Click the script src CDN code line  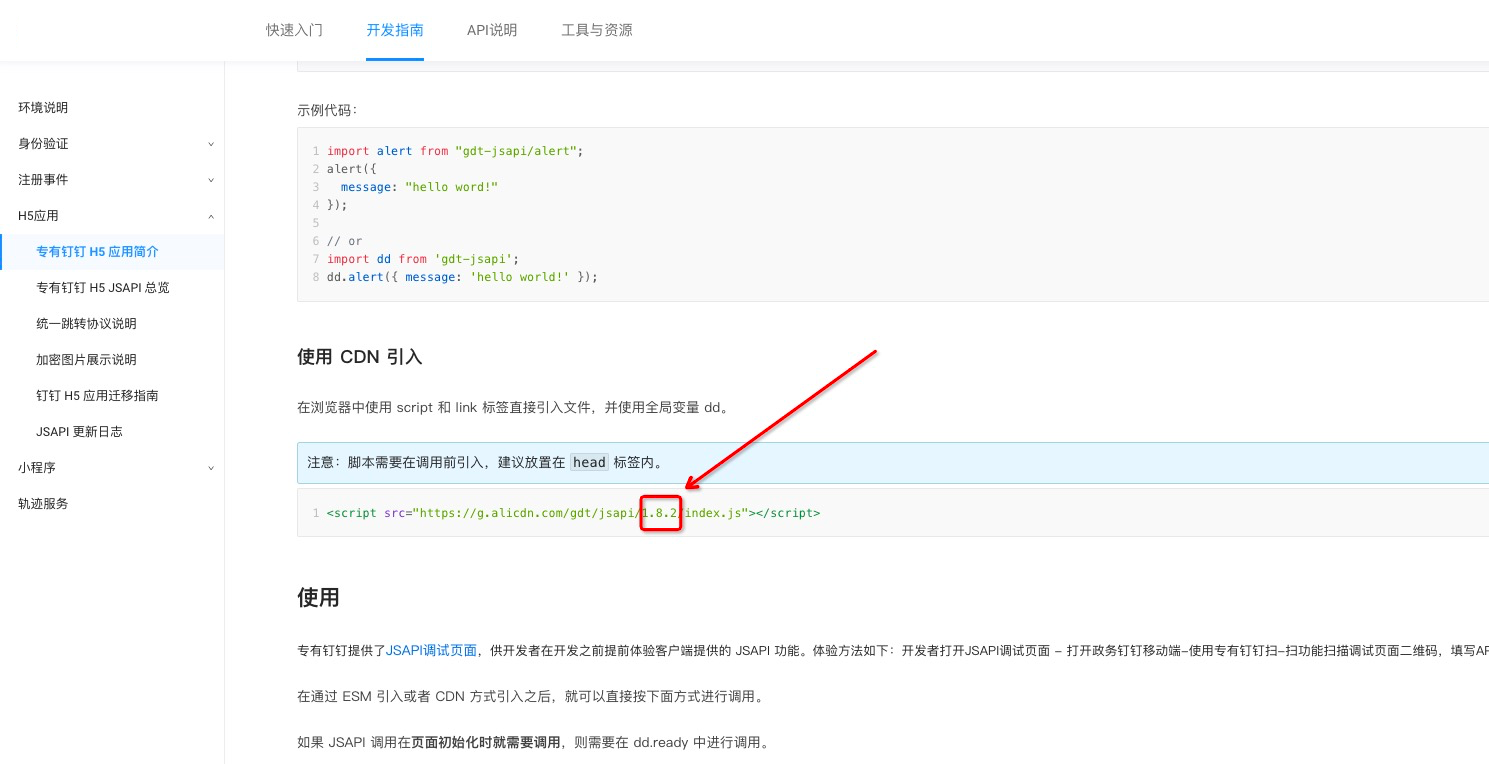coord(573,513)
